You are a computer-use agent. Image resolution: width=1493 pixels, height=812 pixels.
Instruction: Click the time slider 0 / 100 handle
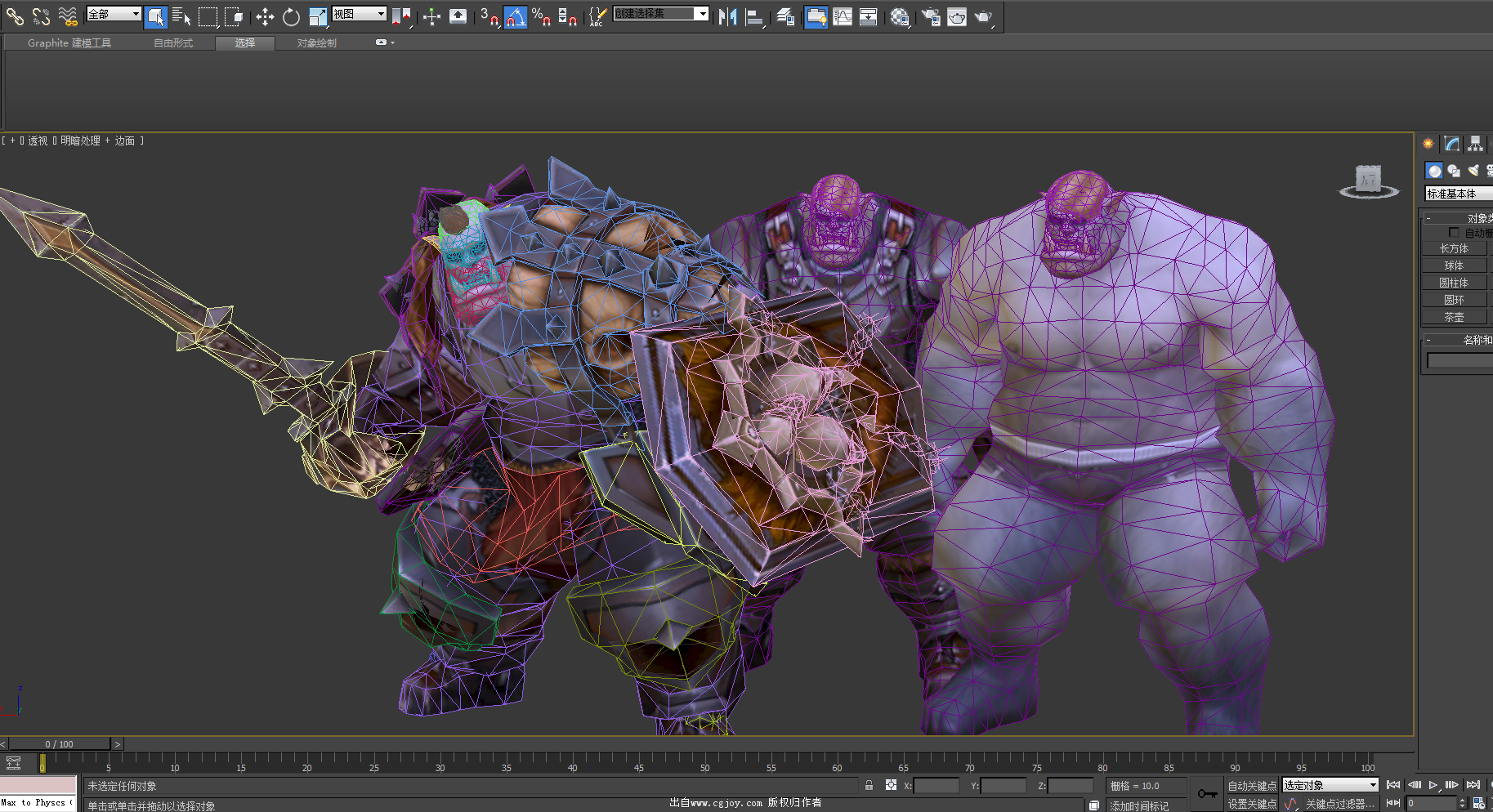[59, 744]
